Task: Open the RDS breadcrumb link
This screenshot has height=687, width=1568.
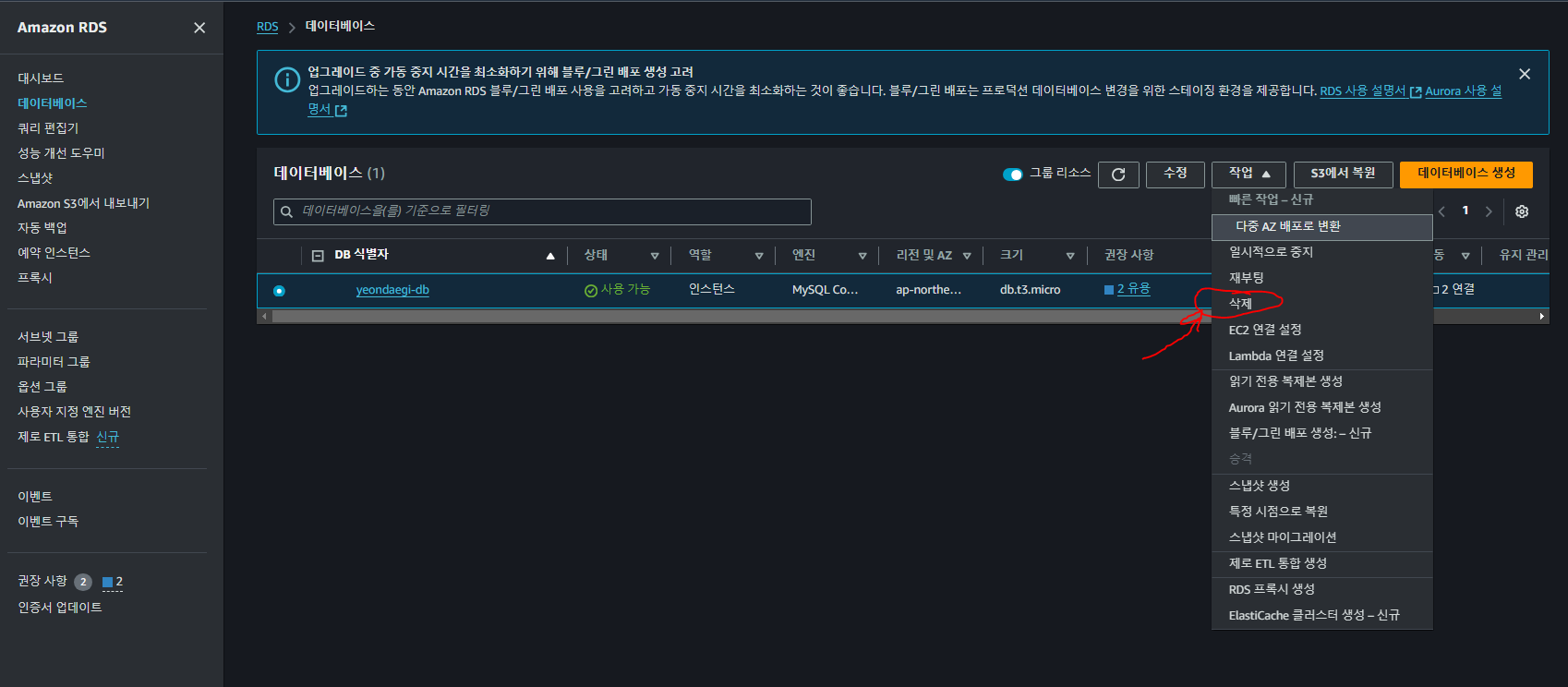Action: (267, 27)
